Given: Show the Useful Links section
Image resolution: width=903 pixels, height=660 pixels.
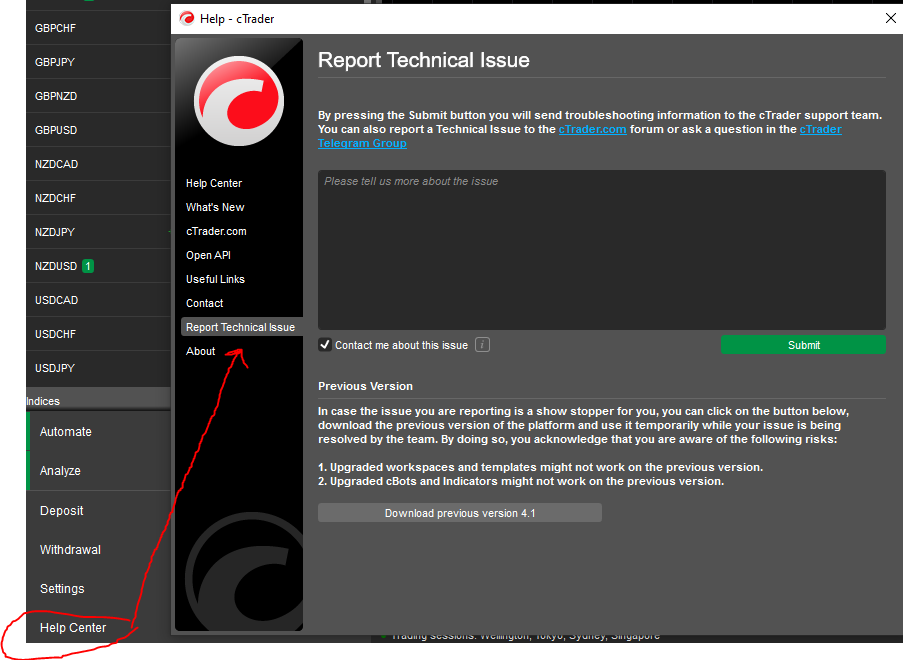Looking at the screenshot, I should [x=215, y=279].
